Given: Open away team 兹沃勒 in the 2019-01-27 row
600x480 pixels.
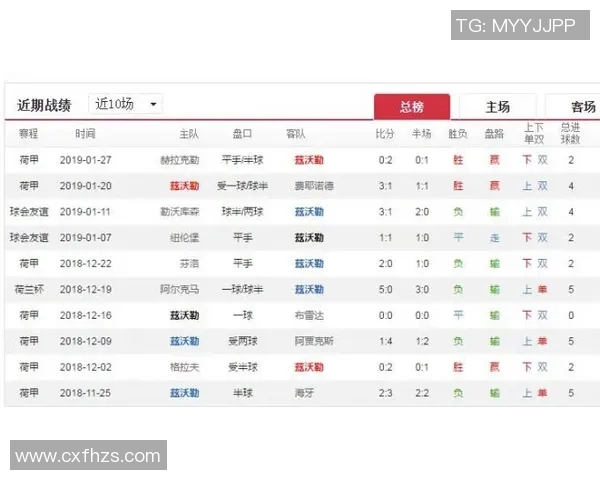Looking at the screenshot, I should 309,160.
